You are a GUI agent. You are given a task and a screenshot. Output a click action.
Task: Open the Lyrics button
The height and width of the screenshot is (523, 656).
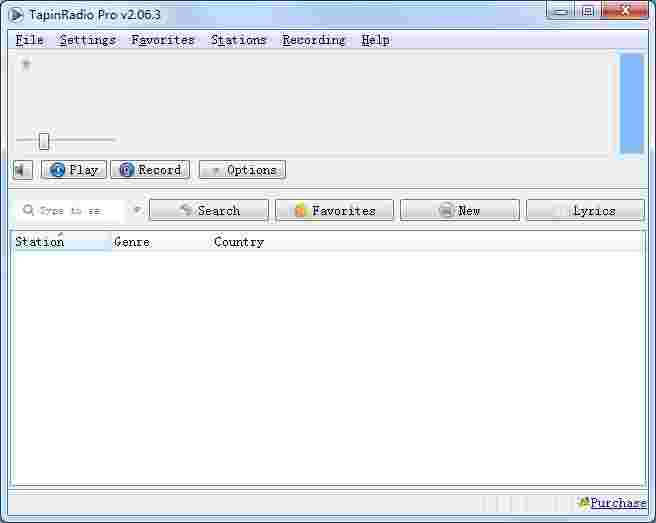pyautogui.click(x=585, y=210)
